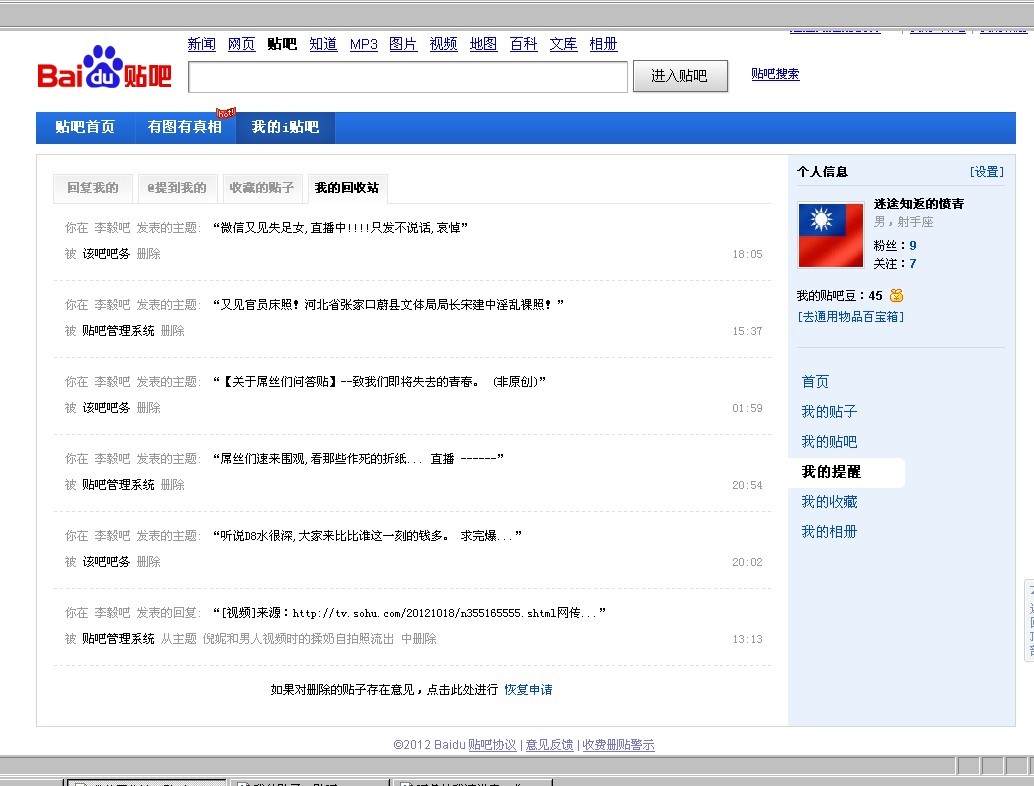Open the 图片 link
1034x786 pixels.
tap(403, 44)
